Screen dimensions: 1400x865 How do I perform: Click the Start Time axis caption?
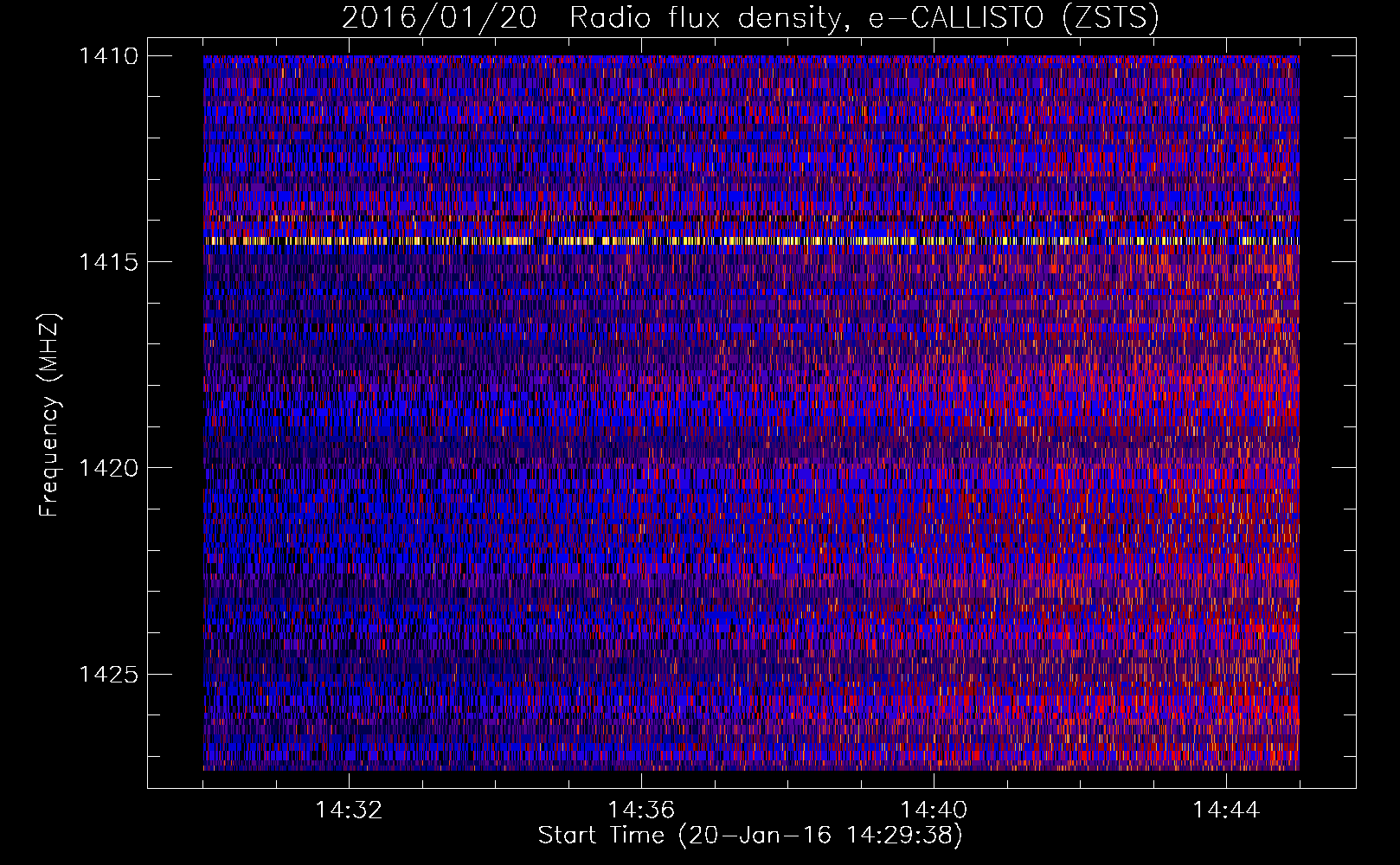pos(750,836)
